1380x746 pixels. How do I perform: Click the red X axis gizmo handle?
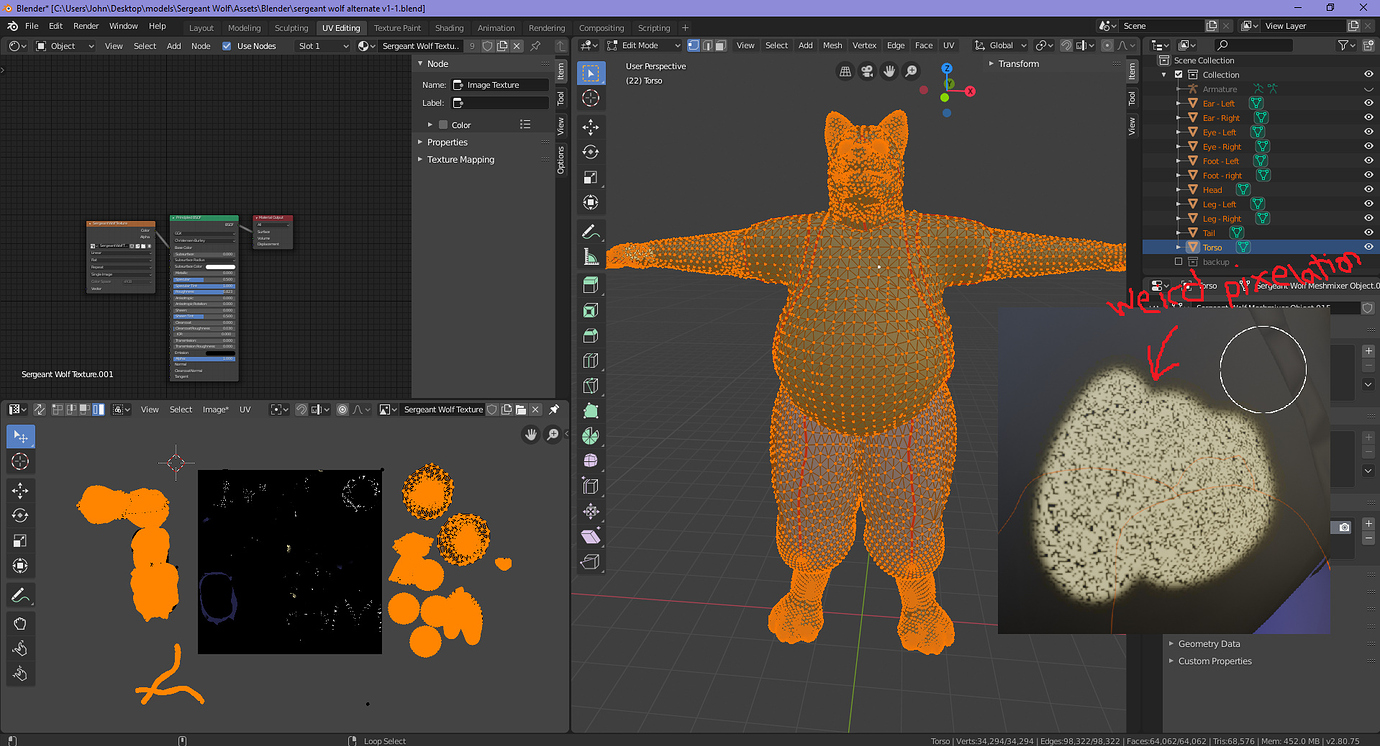point(969,91)
